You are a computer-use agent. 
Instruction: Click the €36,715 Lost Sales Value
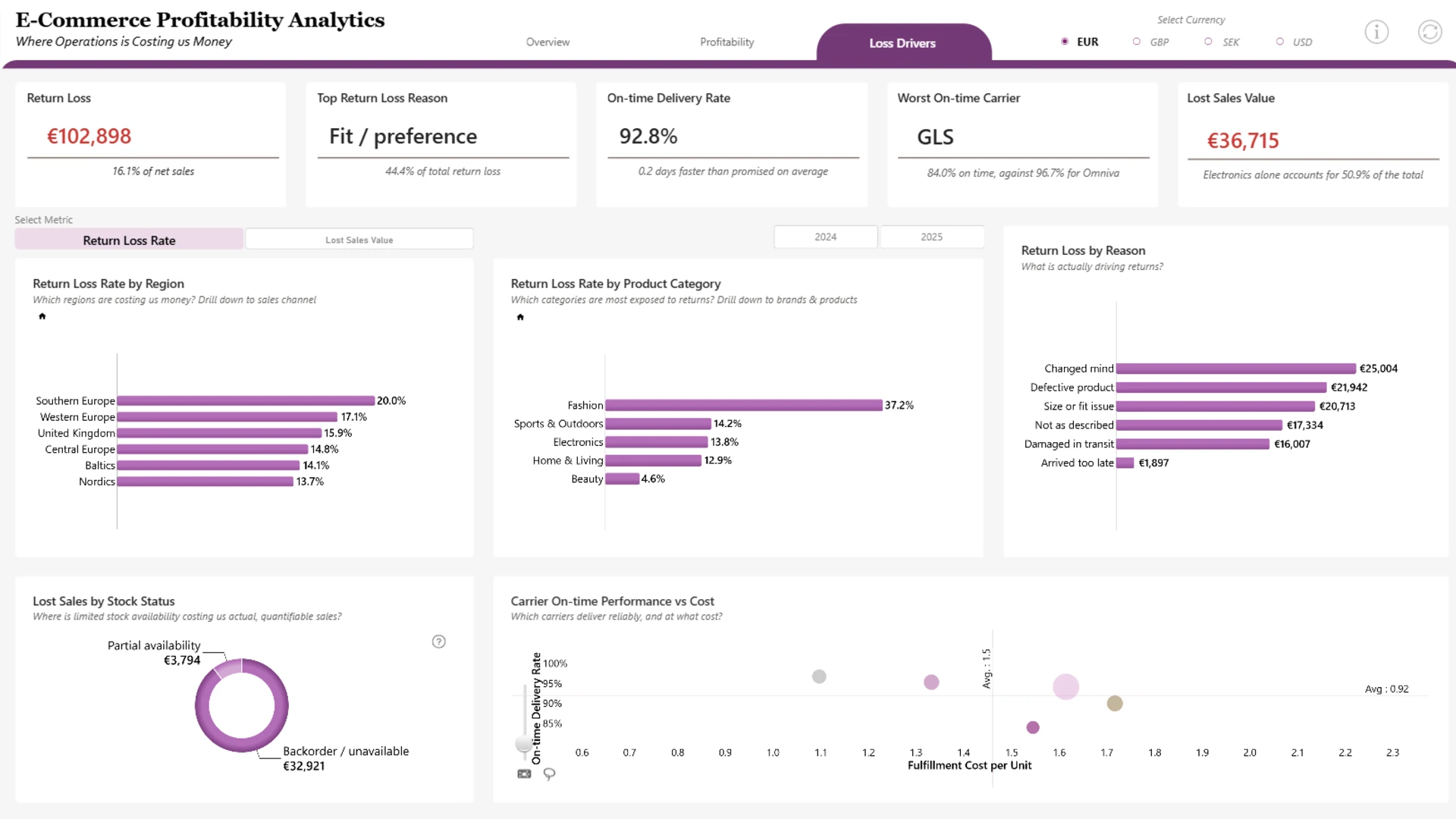pyautogui.click(x=1243, y=140)
